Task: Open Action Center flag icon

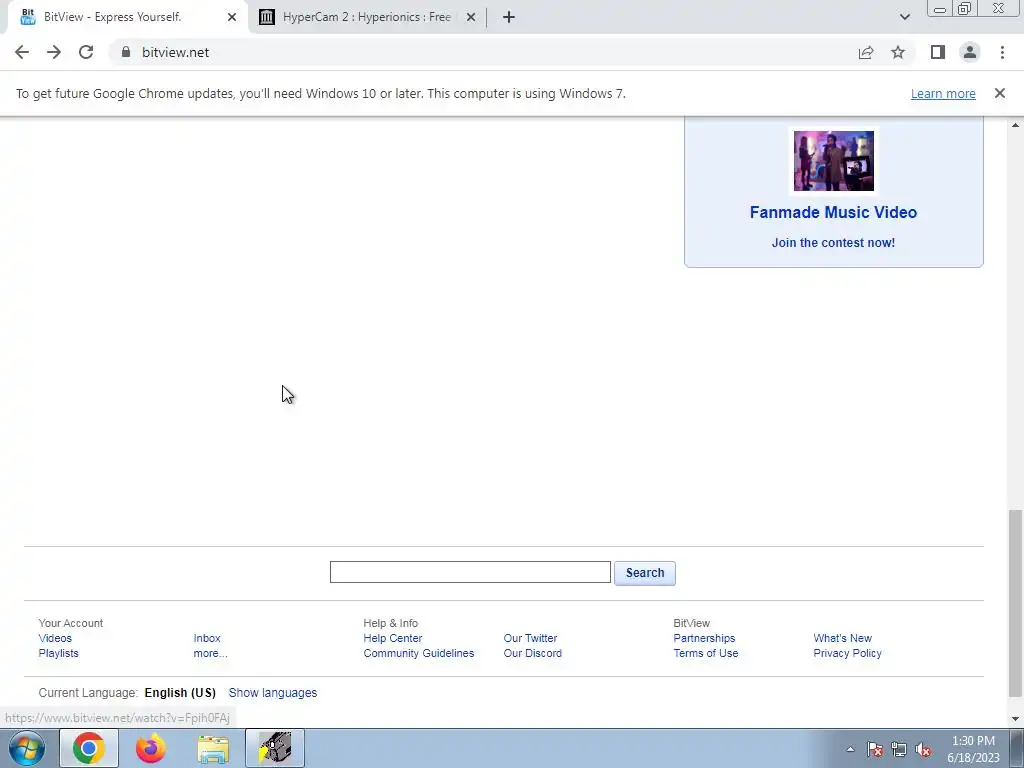Action: click(875, 749)
